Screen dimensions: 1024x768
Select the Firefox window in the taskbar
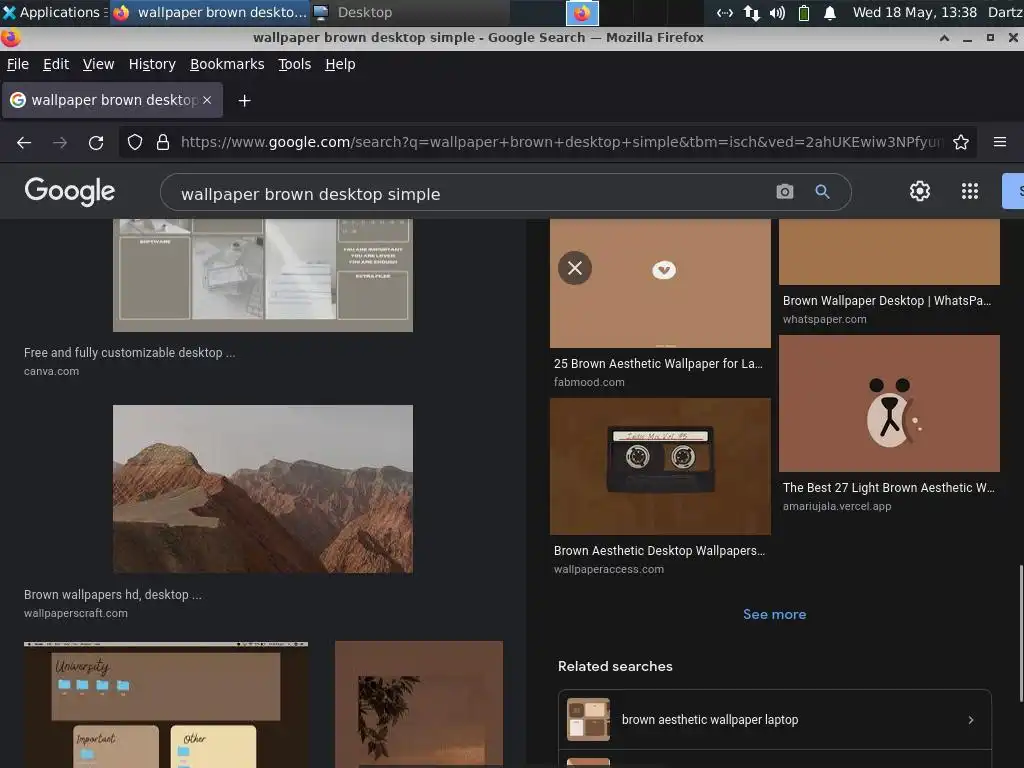click(x=209, y=12)
